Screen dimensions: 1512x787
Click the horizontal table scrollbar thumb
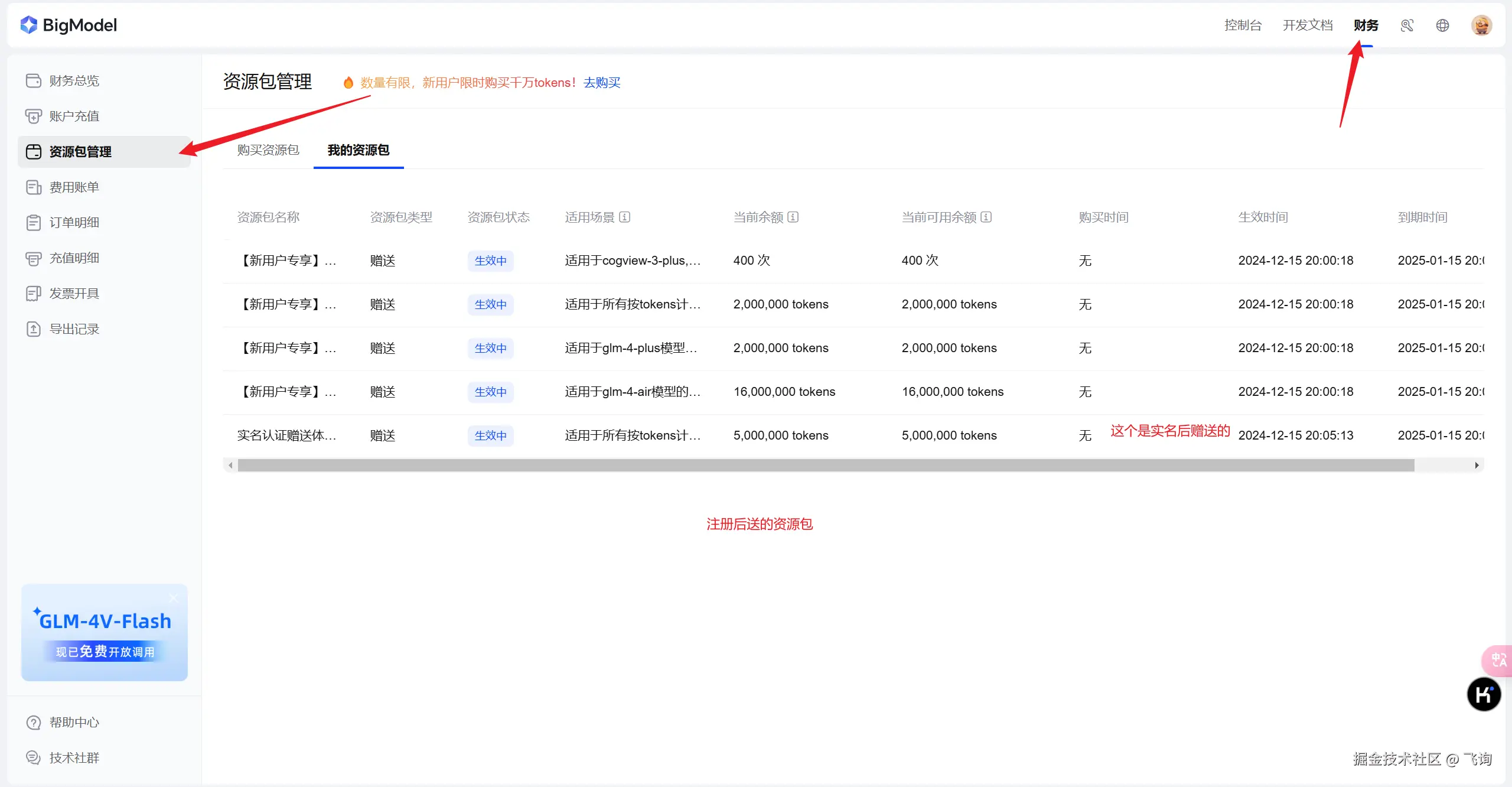pyautogui.click(x=826, y=466)
